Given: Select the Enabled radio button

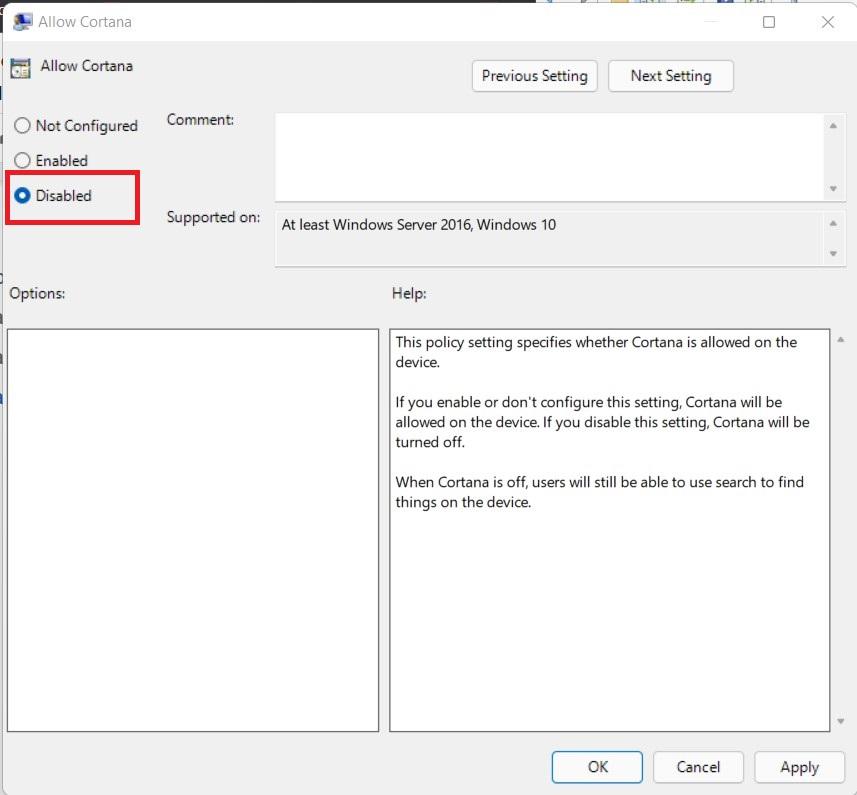Looking at the screenshot, I should [x=22, y=161].
